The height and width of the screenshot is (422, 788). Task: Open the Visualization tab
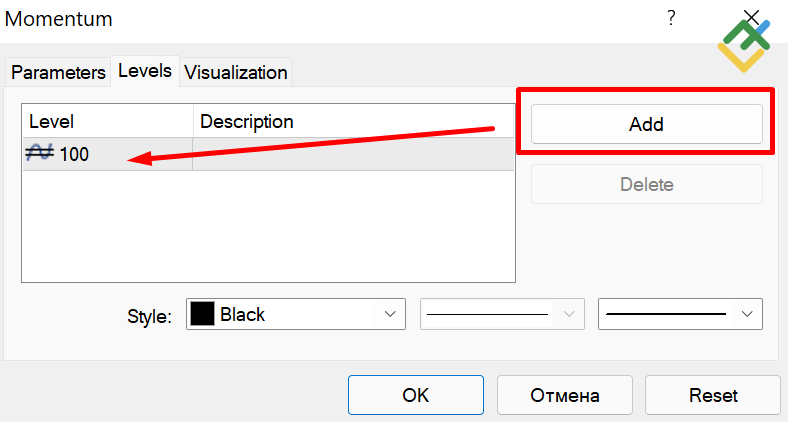click(236, 72)
